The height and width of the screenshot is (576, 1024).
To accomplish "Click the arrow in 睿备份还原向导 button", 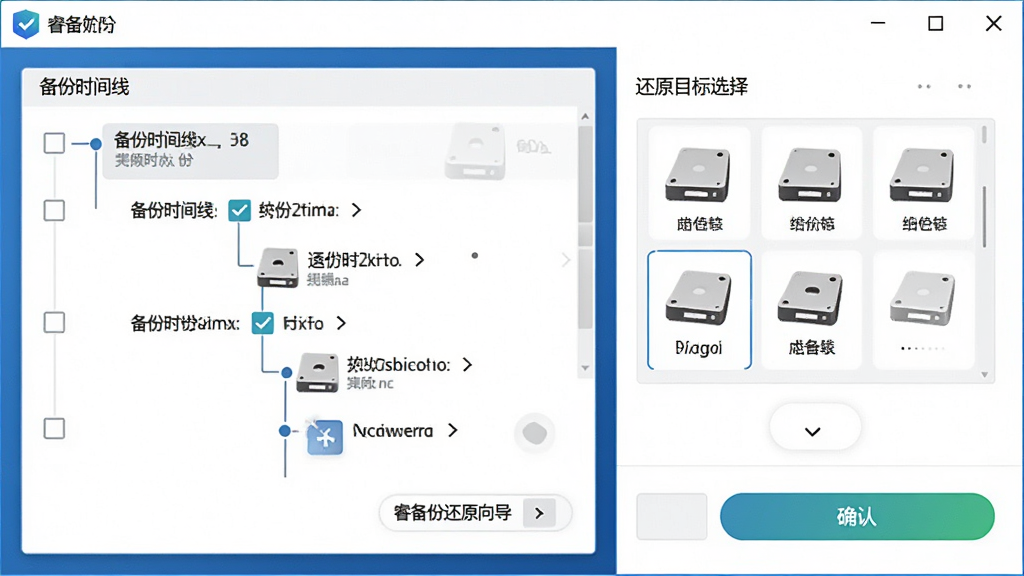I will (x=539, y=513).
